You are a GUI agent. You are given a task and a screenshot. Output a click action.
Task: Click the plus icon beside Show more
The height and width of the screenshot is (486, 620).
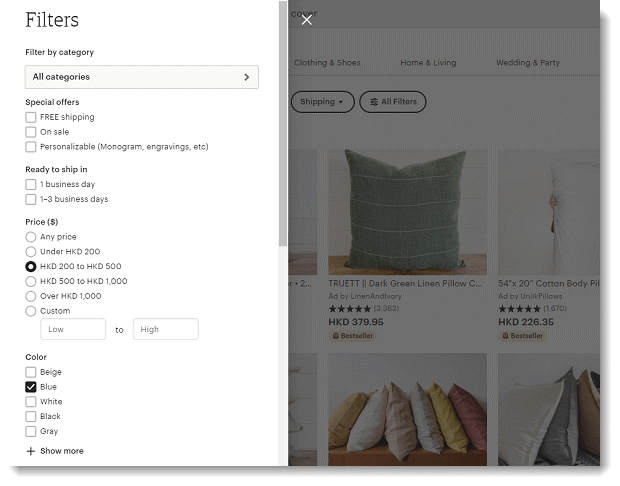[31, 451]
